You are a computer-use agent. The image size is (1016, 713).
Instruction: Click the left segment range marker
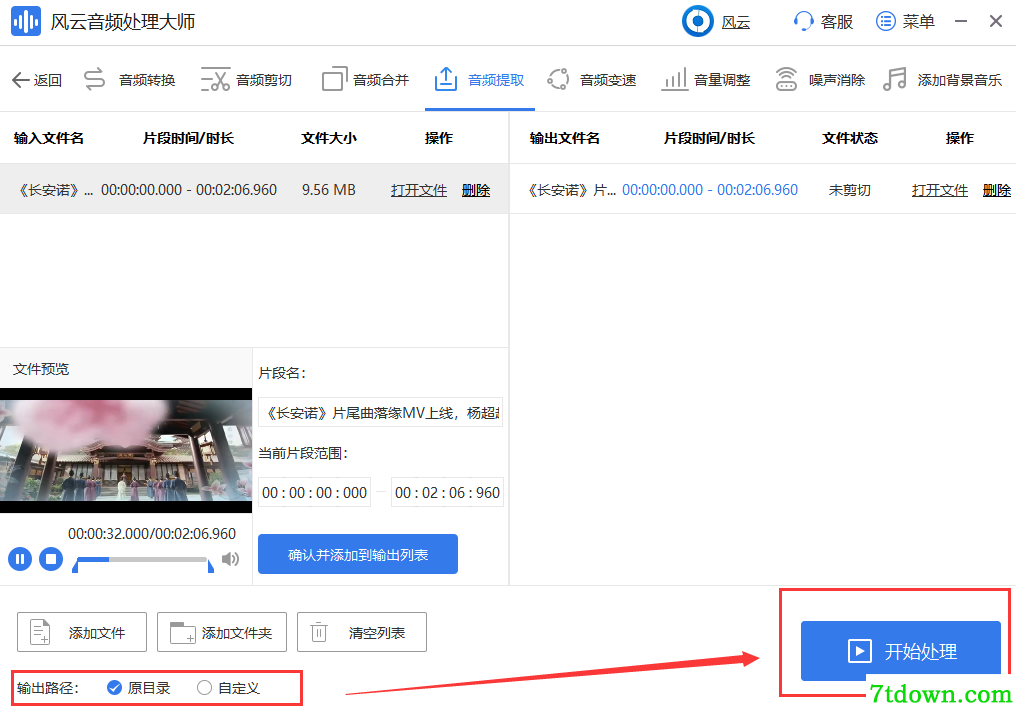point(75,567)
